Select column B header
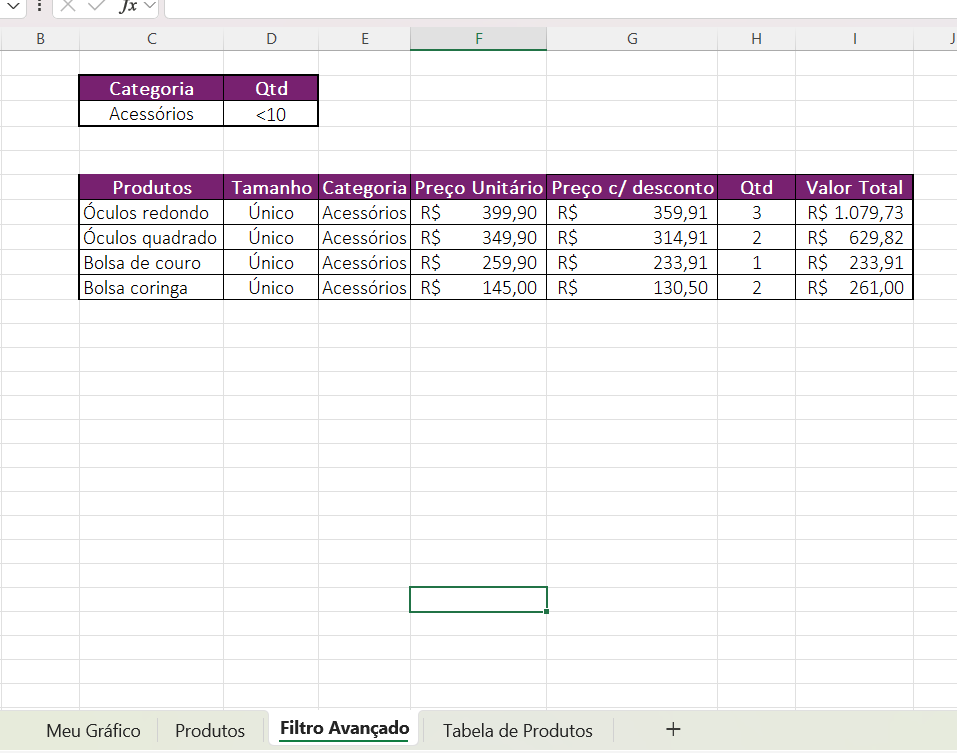957x753 pixels. point(40,39)
